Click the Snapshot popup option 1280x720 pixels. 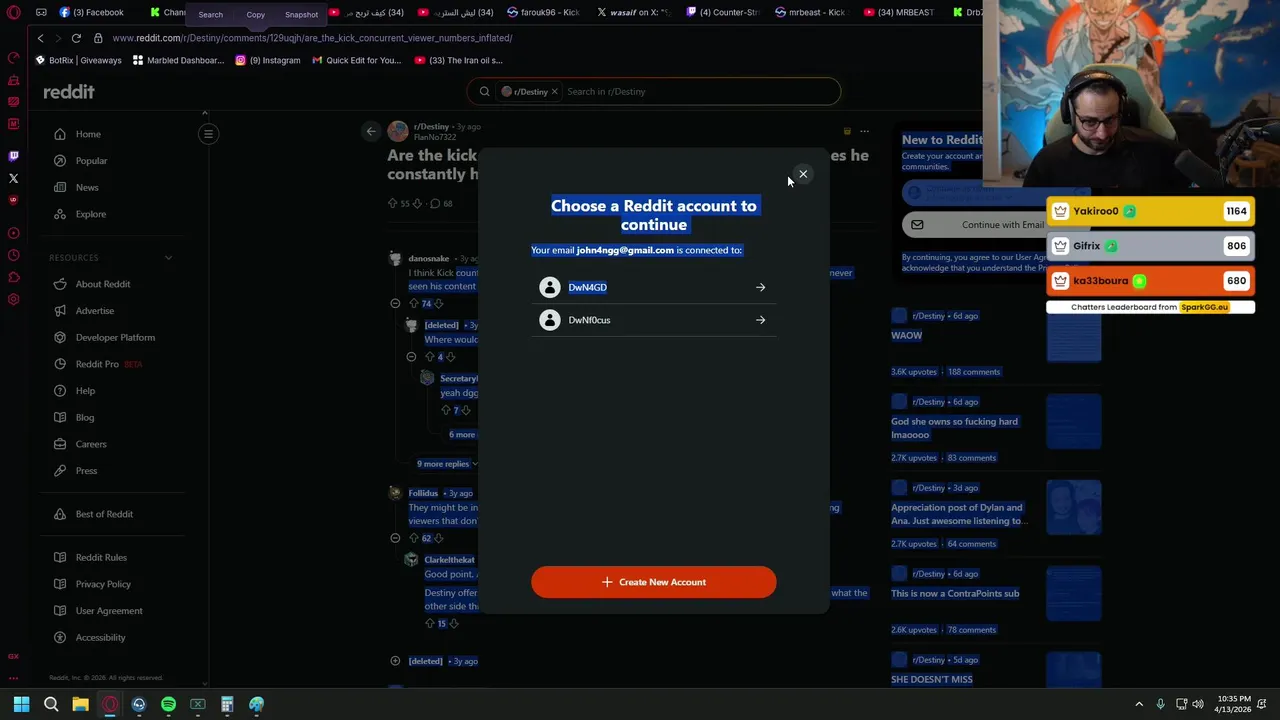tap(301, 14)
